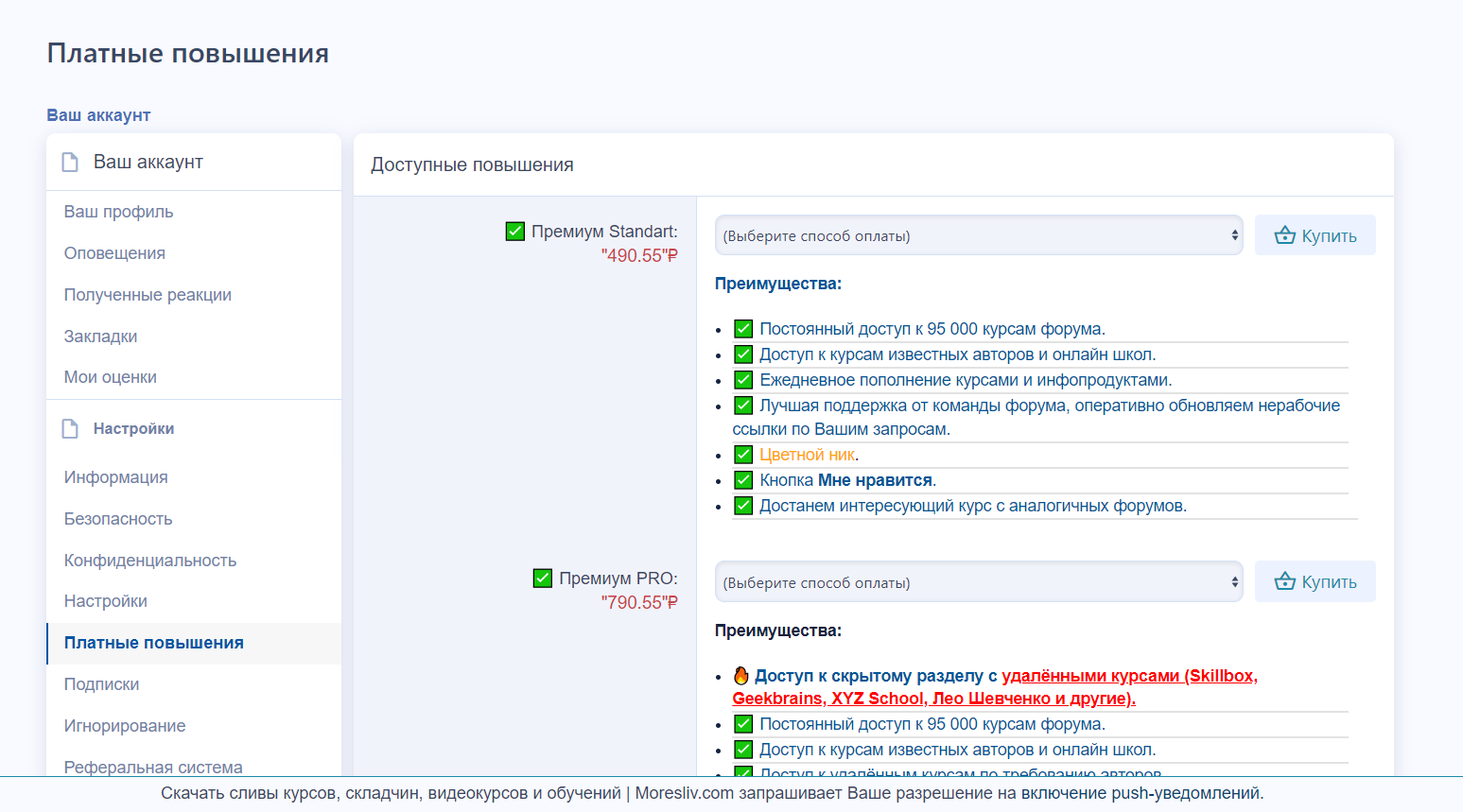Click Standart's Постоянный доступ к 95 000 курсам text
1463x812 pixels.
932,329
